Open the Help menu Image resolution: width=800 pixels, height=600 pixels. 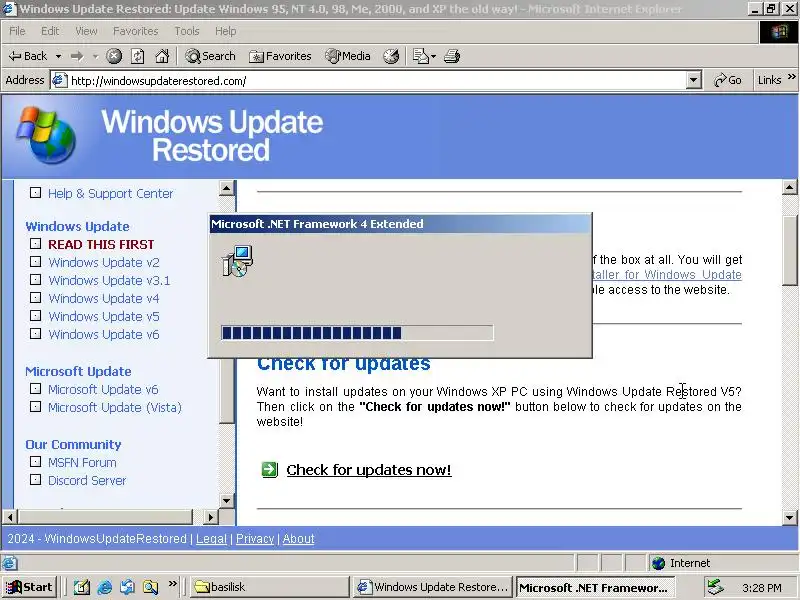(226, 31)
